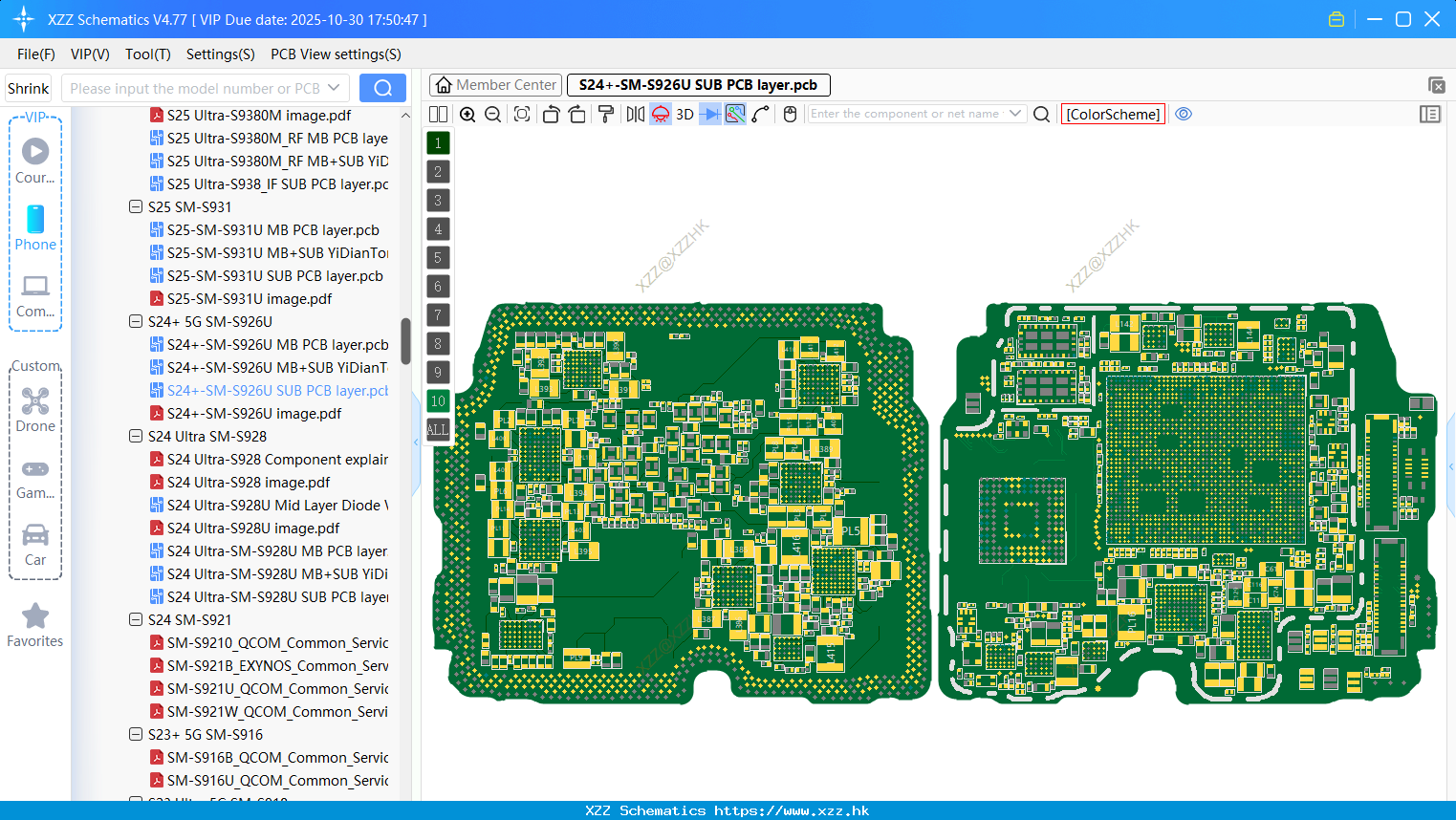Show PCB layer 8
Screen dimensions: 1456x820
[x=438, y=343]
